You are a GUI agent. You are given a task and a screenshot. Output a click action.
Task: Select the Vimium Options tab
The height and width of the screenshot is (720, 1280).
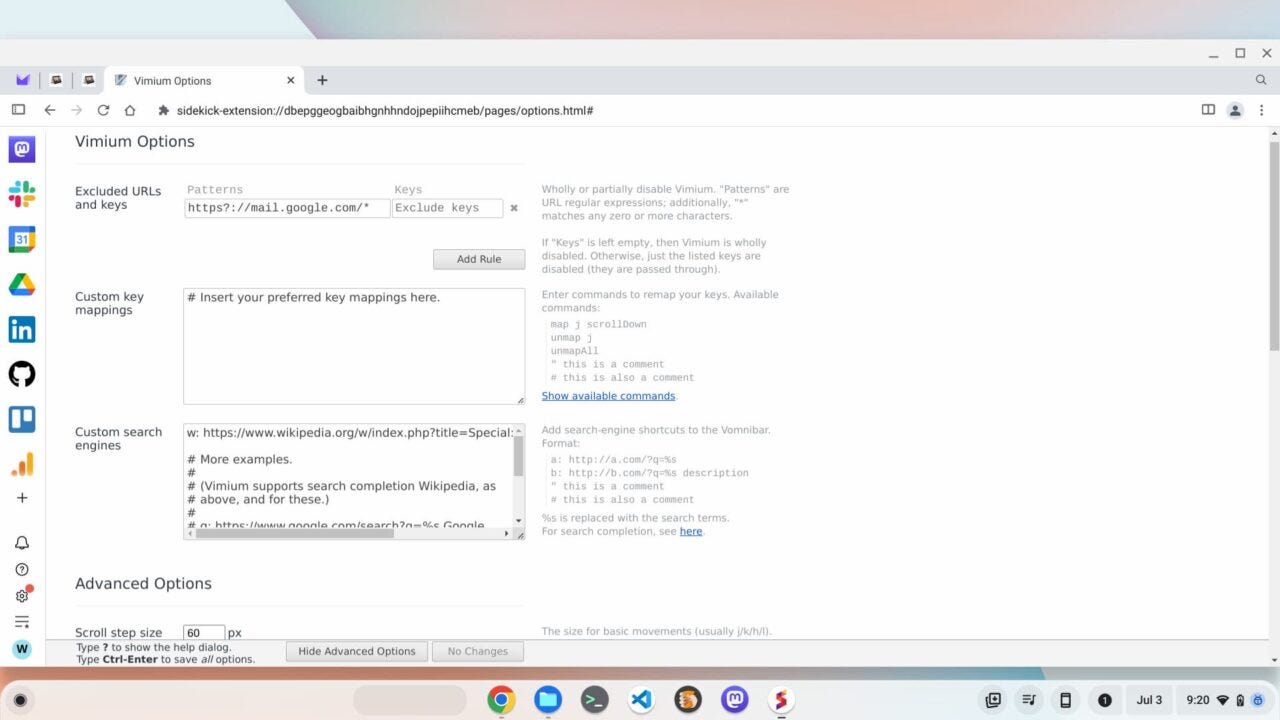pyautogui.click(x=205, y=80)
